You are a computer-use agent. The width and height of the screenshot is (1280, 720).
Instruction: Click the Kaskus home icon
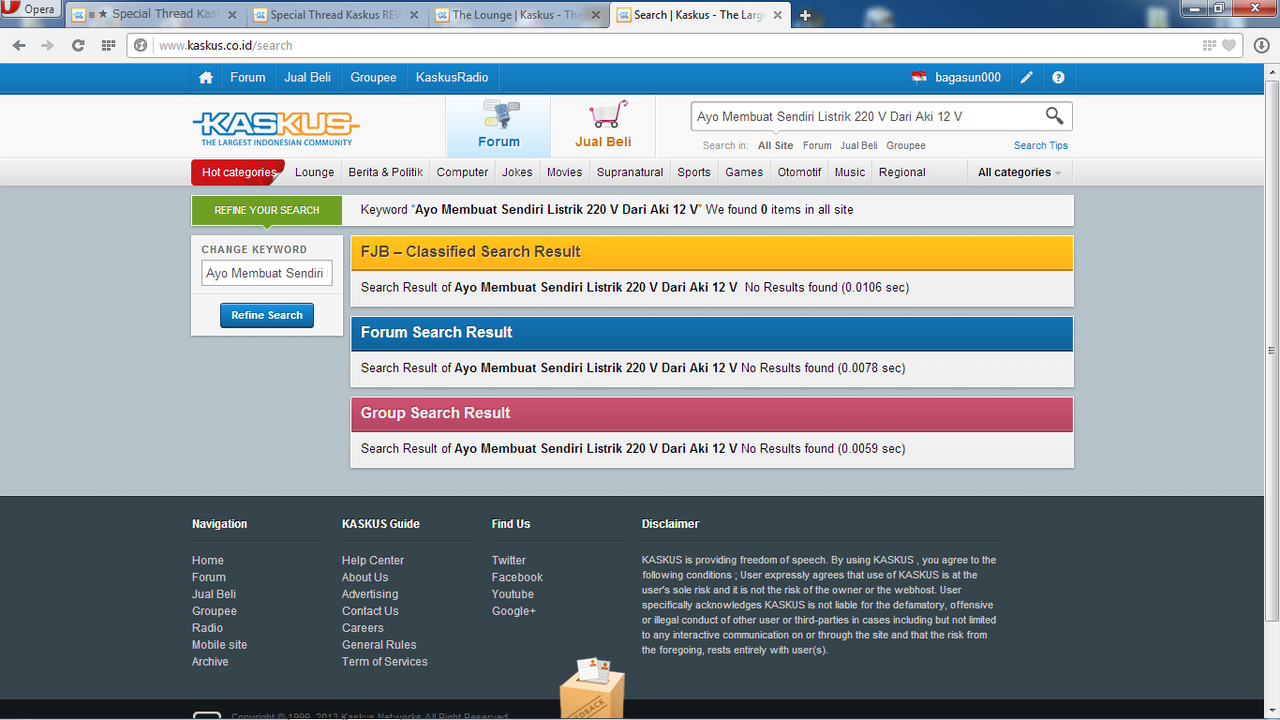[206, 78]
